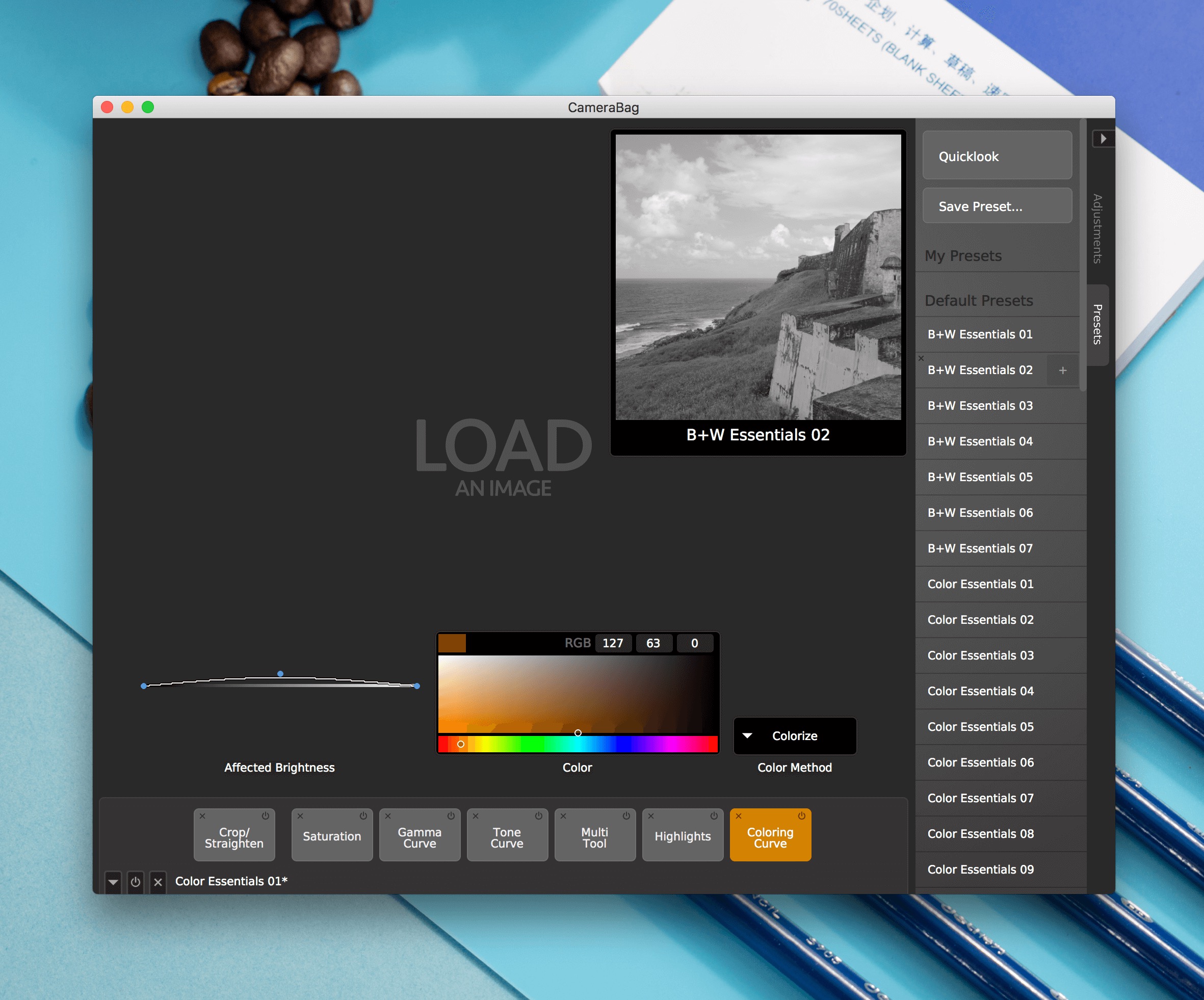Viewport: 1204px width, 1000px height.
Task: Remove the Saturation tile with its X
Action: tap(300, 816)
